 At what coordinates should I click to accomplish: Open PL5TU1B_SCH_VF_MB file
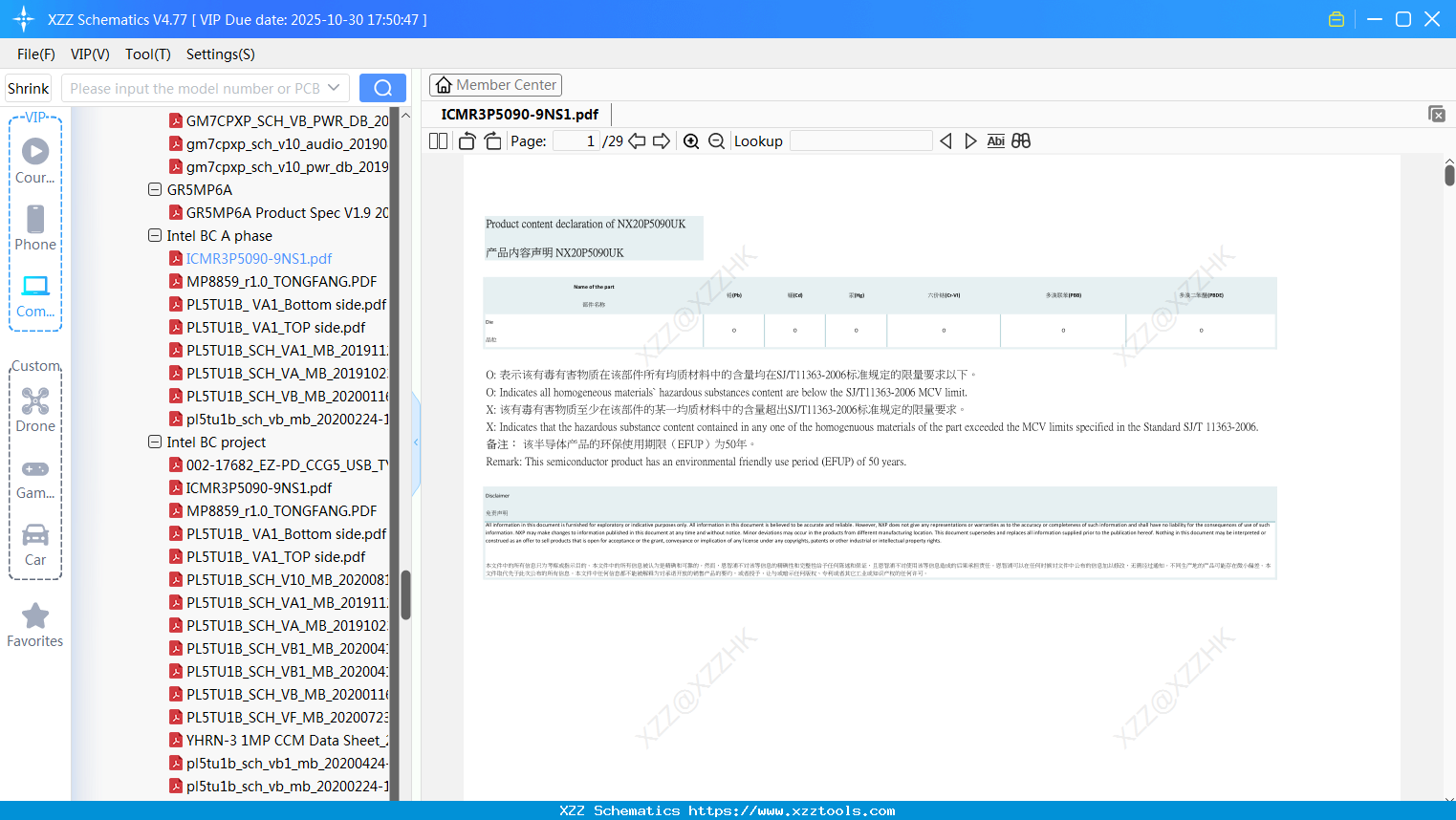click(279, 717)
